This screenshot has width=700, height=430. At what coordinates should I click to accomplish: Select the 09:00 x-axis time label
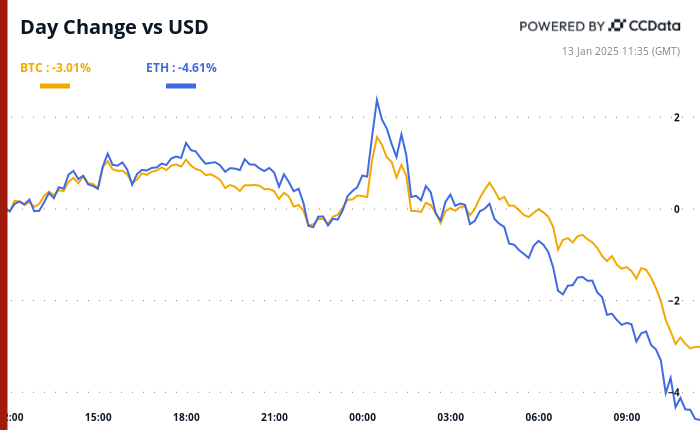tap(626, 417)
